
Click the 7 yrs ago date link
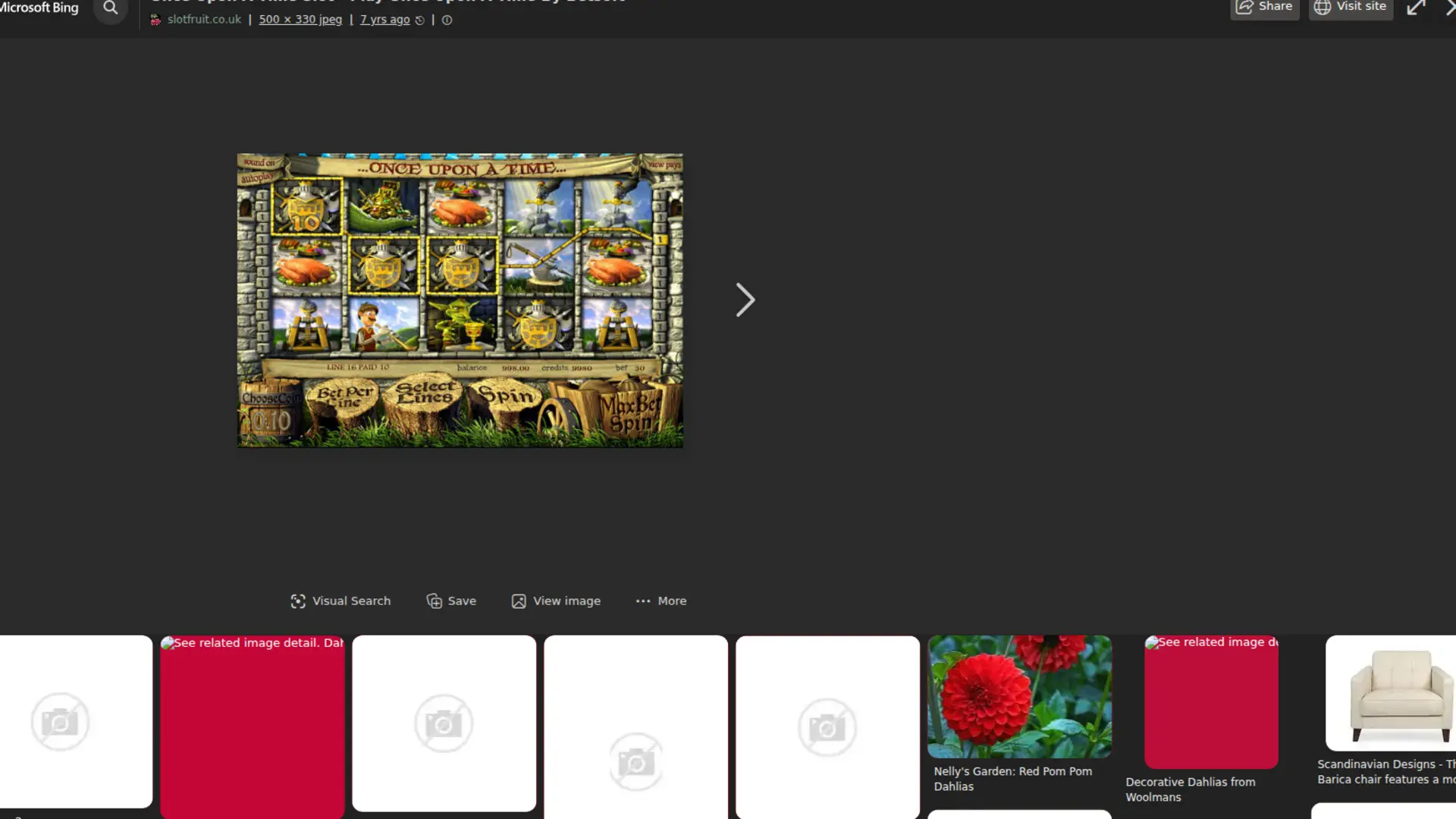(x=384, y=20)
